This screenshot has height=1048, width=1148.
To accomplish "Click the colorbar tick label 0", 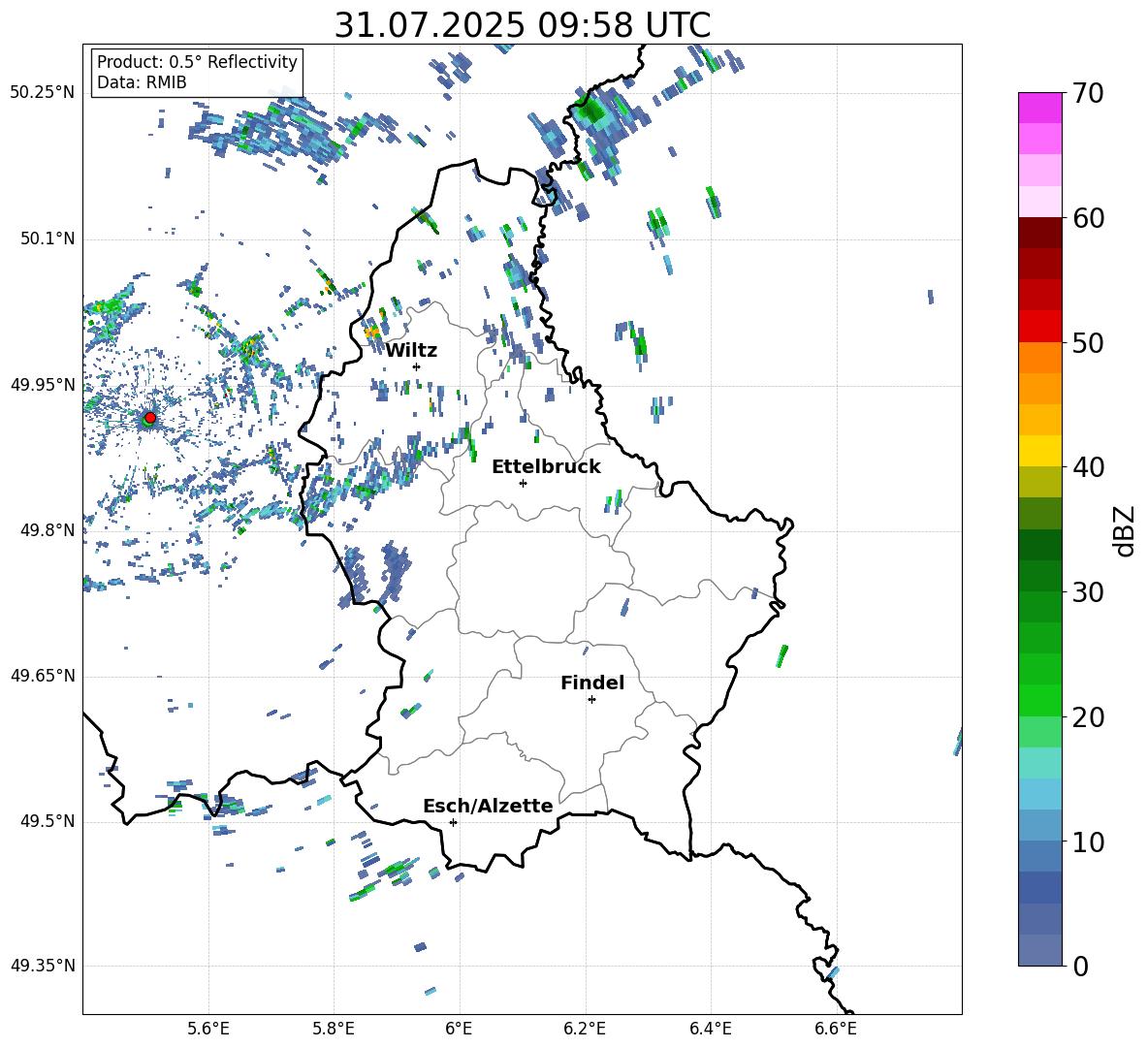I will 1080,966.
